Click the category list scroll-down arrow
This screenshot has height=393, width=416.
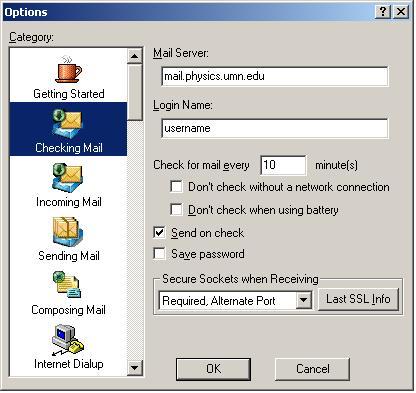click(x=135, y=368)
